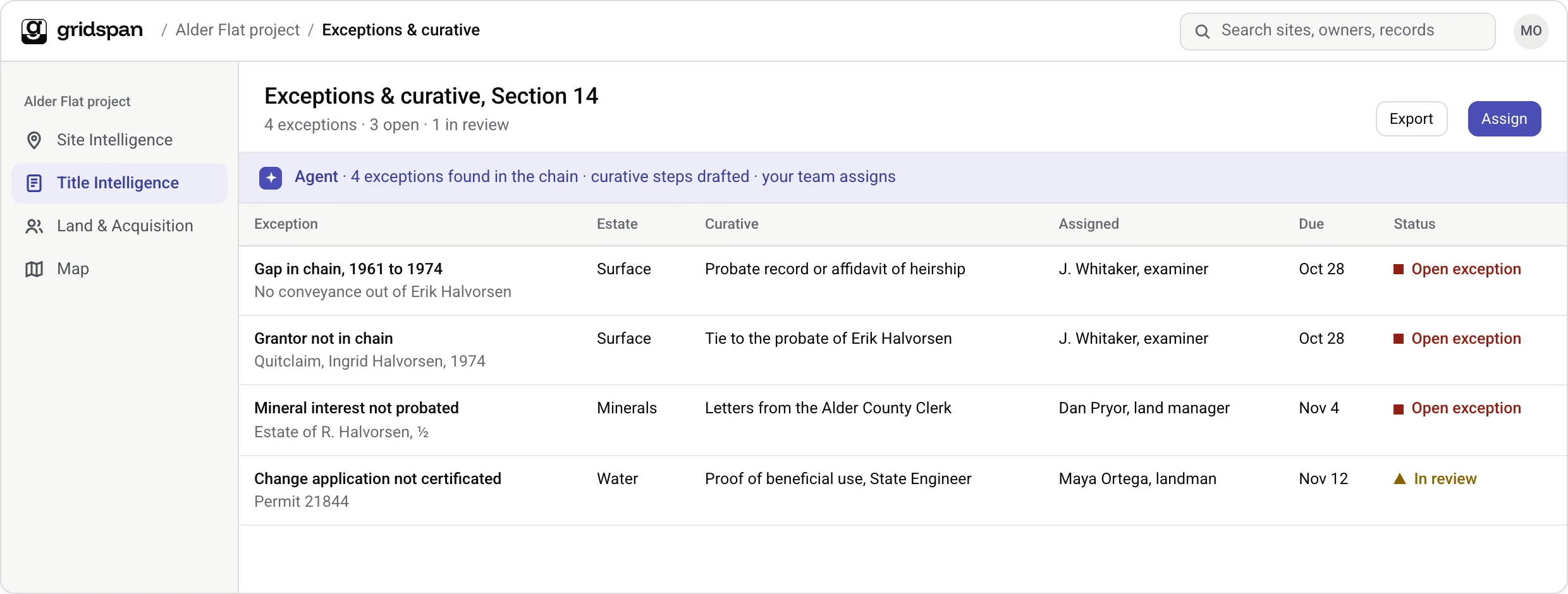Open 'Mineral interest not probated' exception
1568x594 pixels.
[357, 408]
